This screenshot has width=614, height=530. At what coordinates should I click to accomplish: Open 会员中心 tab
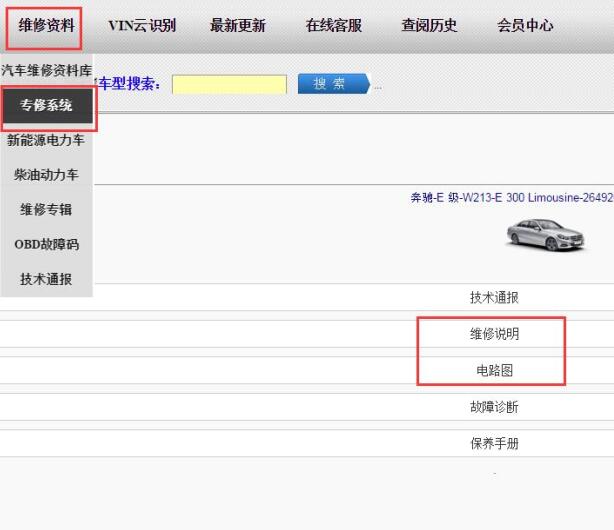(525, 26)
